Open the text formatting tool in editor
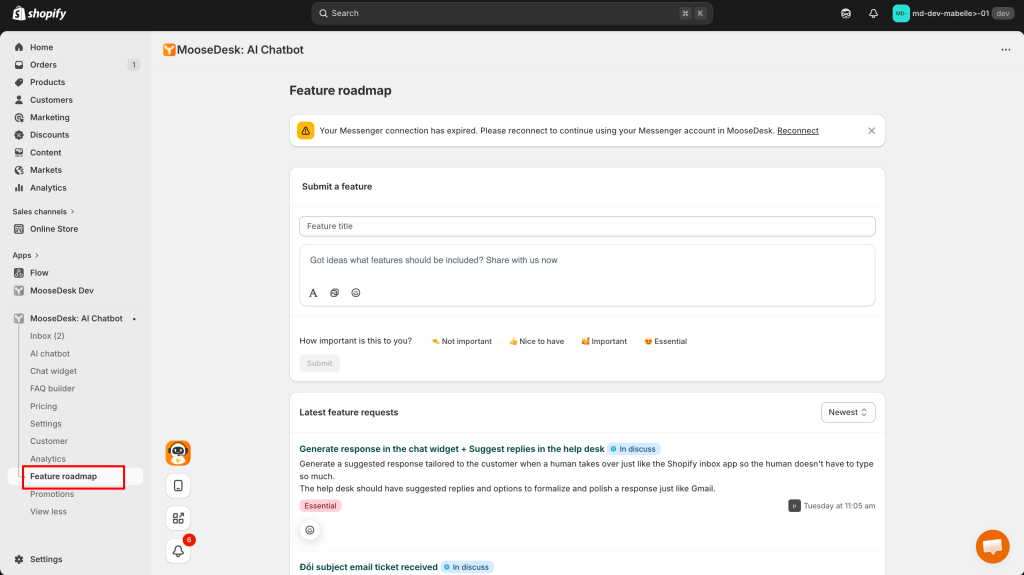Screen dimensions: 1024x575 click(x=313, y=293)
